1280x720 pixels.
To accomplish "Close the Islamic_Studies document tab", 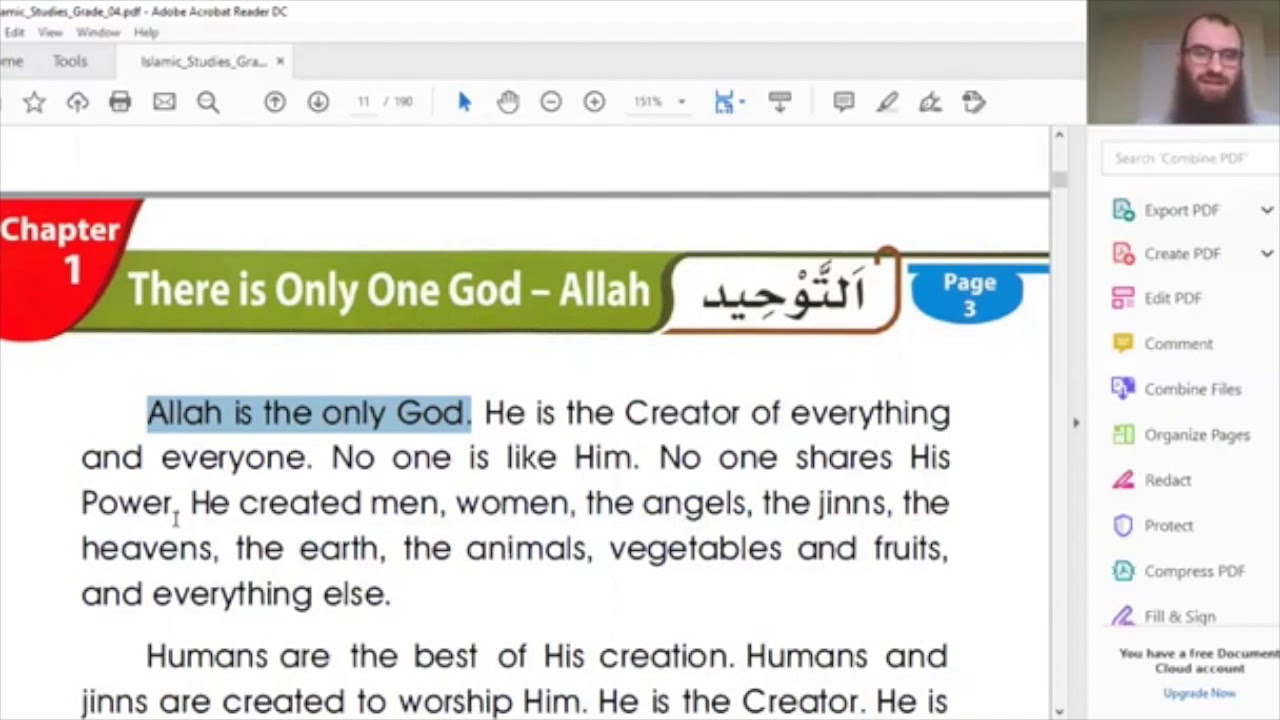I will click(x=280, y=62).
